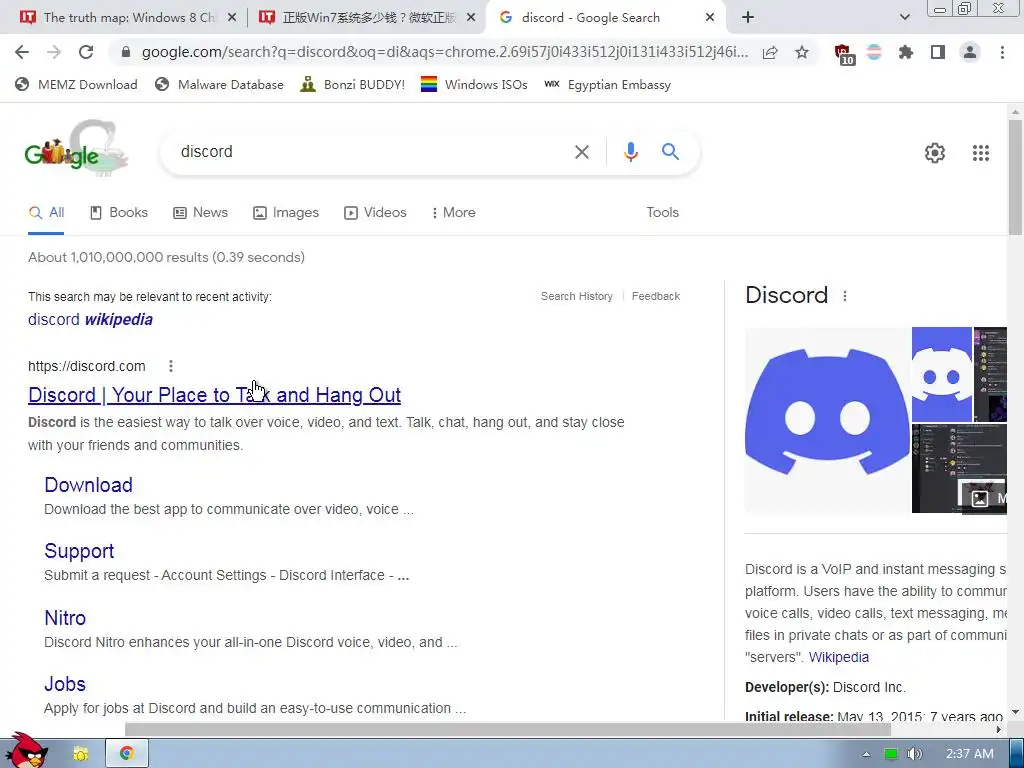The width and height of the screenshot is (1024, 768).
Task: Open Egyptian Embassy bookmark
Action: pyautogui.click(x=607, y=84)
